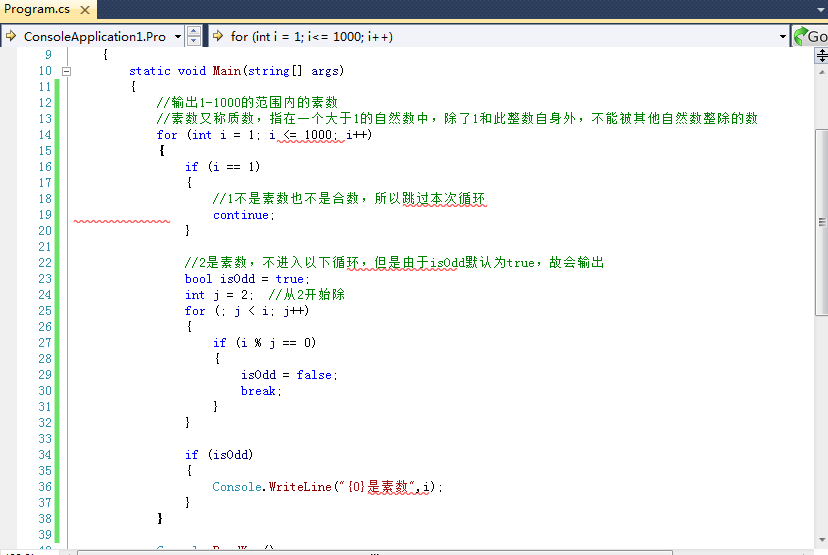Click 'for (; j < i; j++)' line
Screen dimensions: 828x555
pos(247,311)
